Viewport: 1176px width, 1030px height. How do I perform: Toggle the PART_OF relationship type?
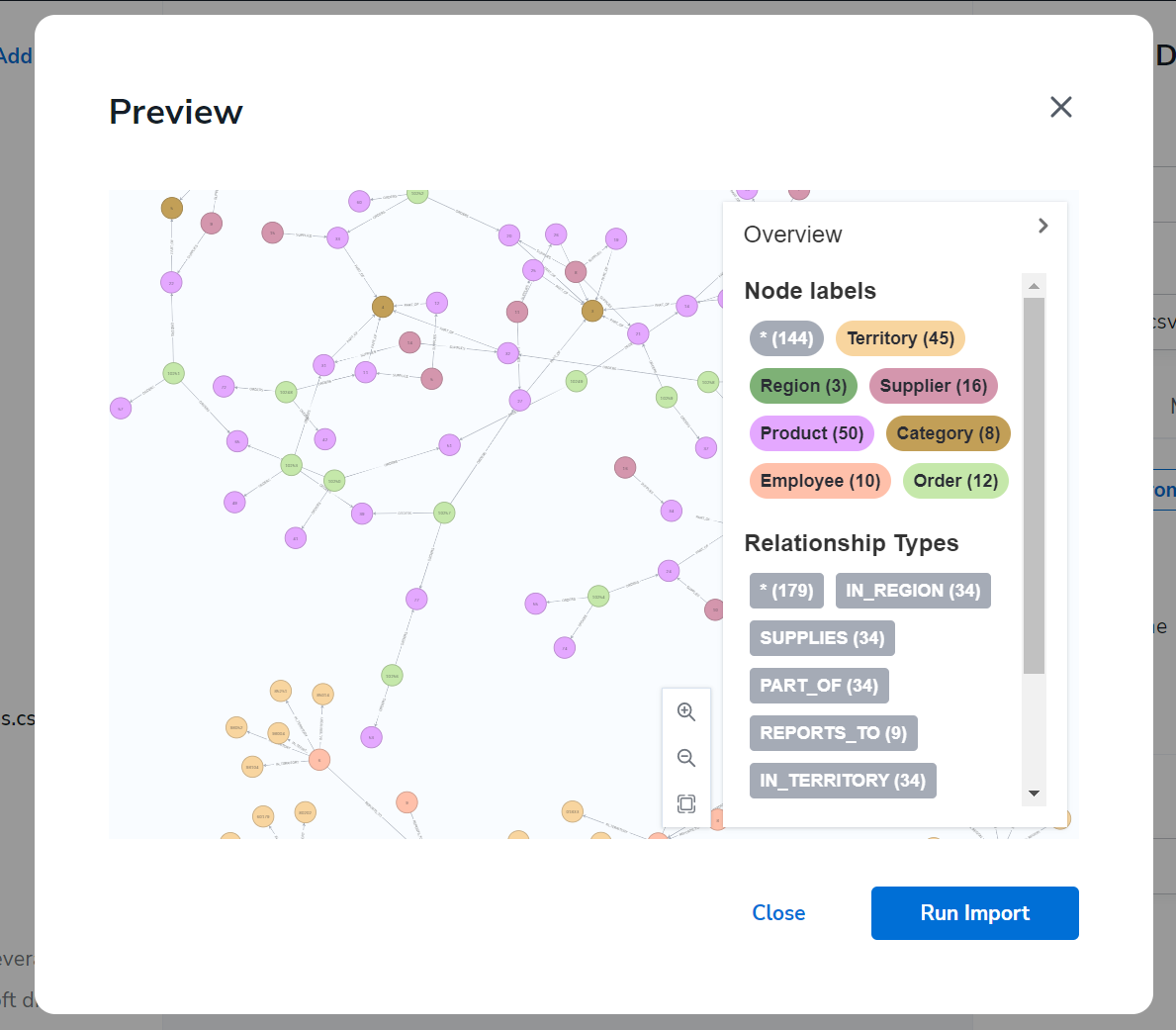819,686
